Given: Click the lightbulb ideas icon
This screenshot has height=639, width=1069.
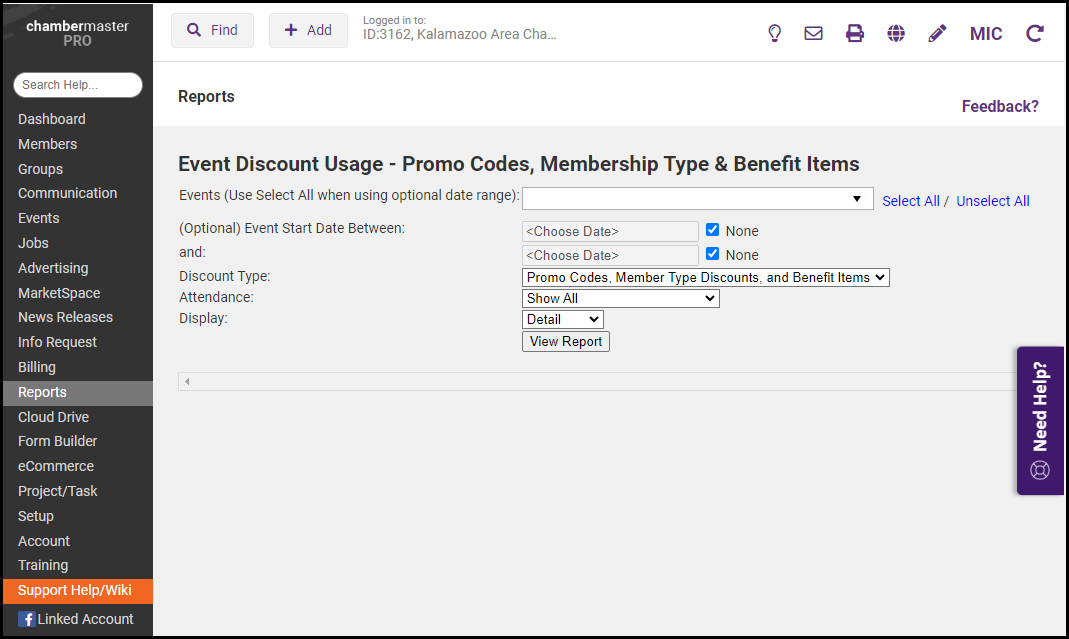Looking at the screenshot, I should (774, 33).
